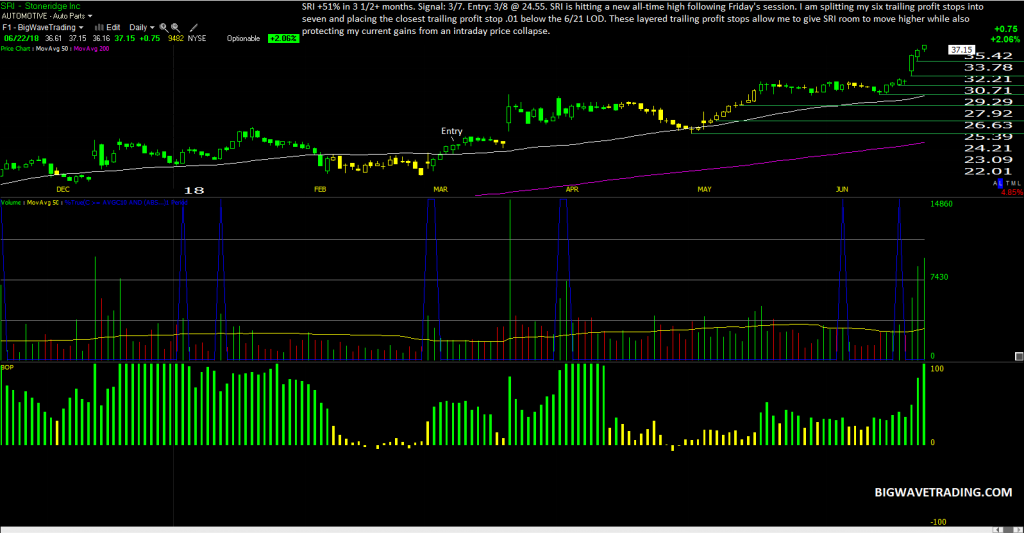The height and width of the screenshot is (533, 1024).
Task: Click the volume pane MovAvg 50 label
Action: point(42,202)
